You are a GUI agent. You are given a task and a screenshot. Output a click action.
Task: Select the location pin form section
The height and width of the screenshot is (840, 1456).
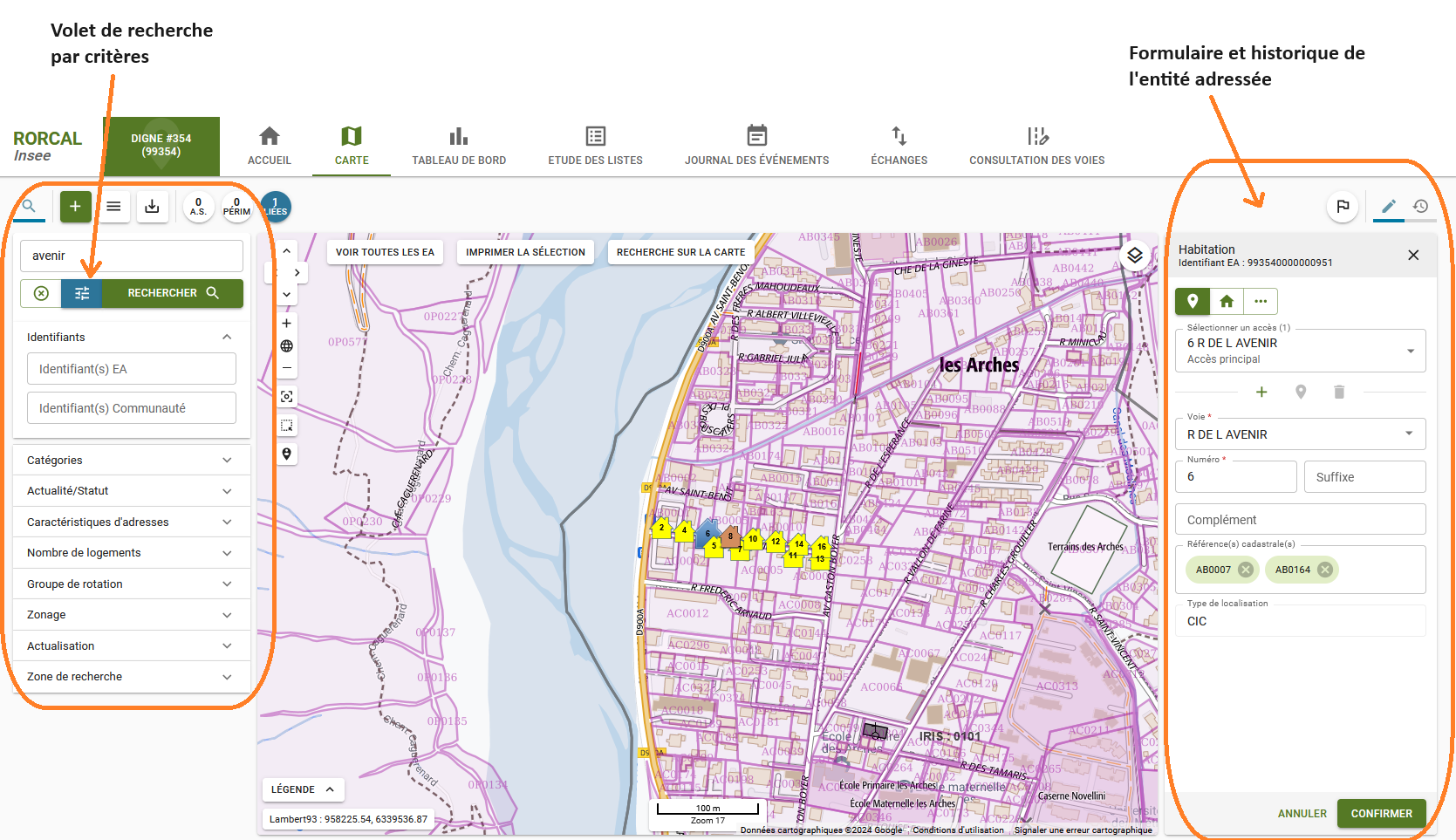1193,301
